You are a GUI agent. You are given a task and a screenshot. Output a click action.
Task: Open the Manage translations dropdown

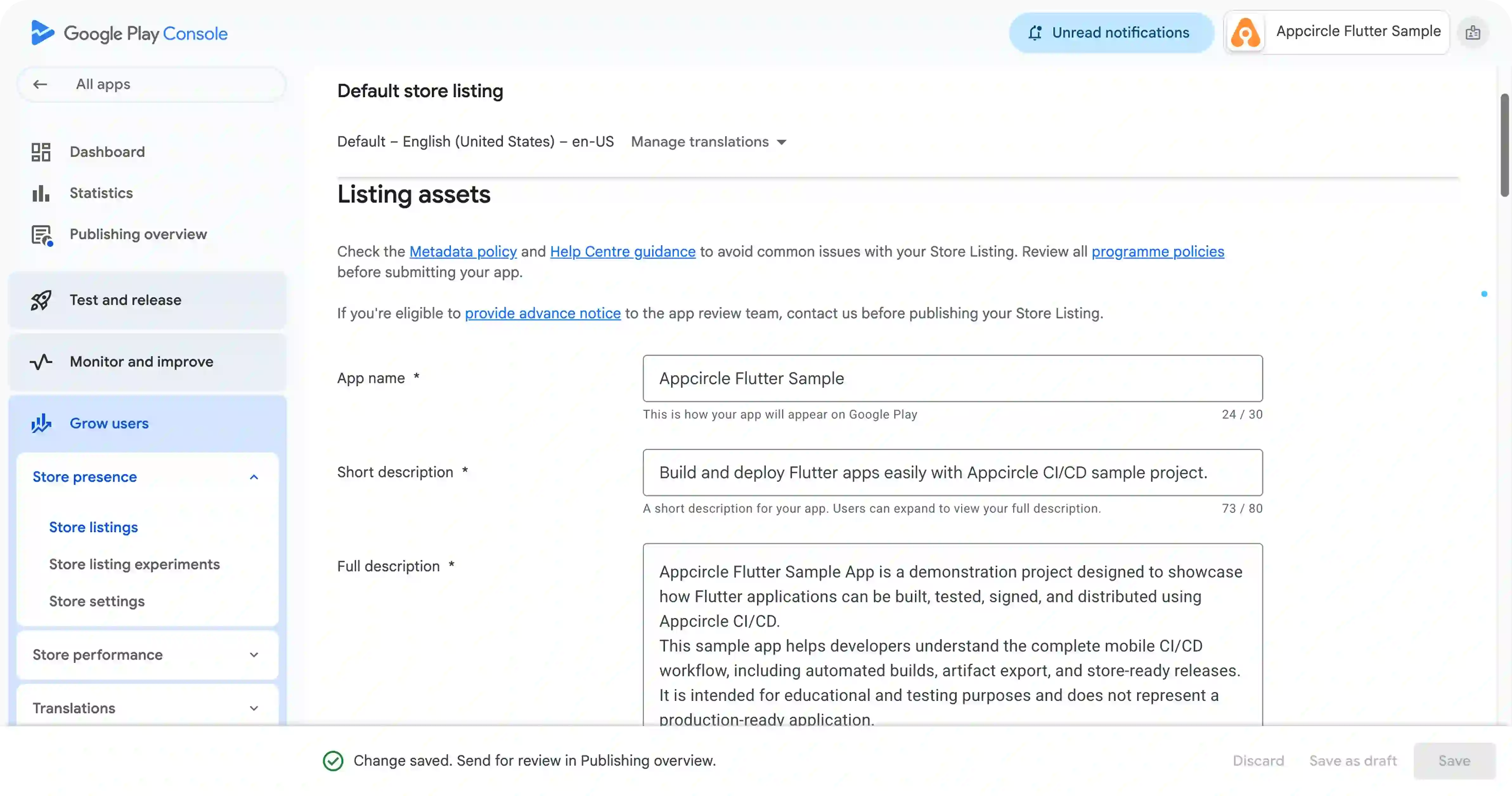click(708, 142)
